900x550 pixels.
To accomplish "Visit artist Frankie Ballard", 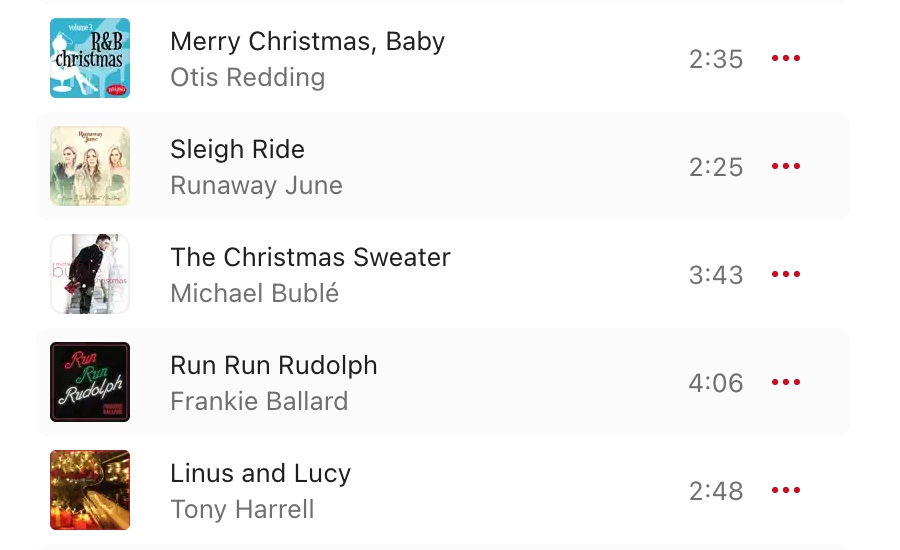I will [259, 402].
